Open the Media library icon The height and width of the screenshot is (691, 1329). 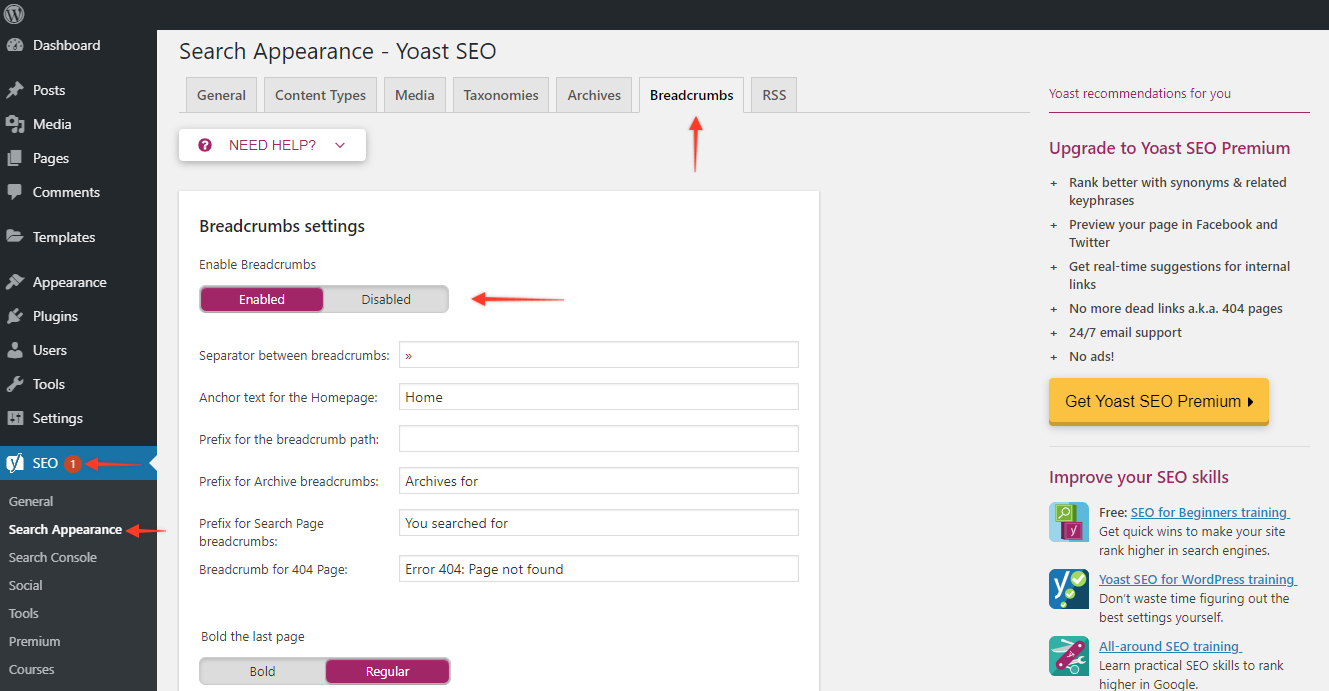click(18, 123)
